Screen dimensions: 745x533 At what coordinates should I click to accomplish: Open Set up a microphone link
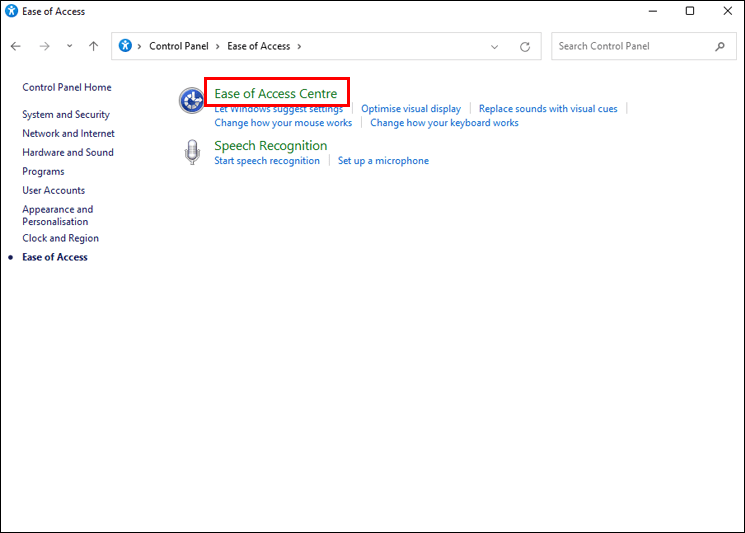point(383,161)
